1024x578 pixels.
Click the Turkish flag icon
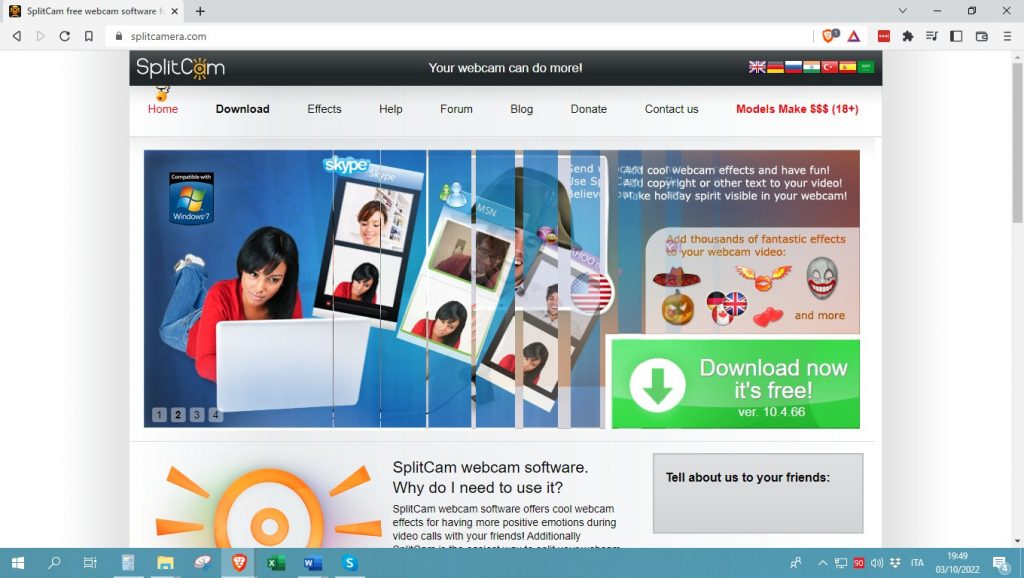[x=829, y=67]
